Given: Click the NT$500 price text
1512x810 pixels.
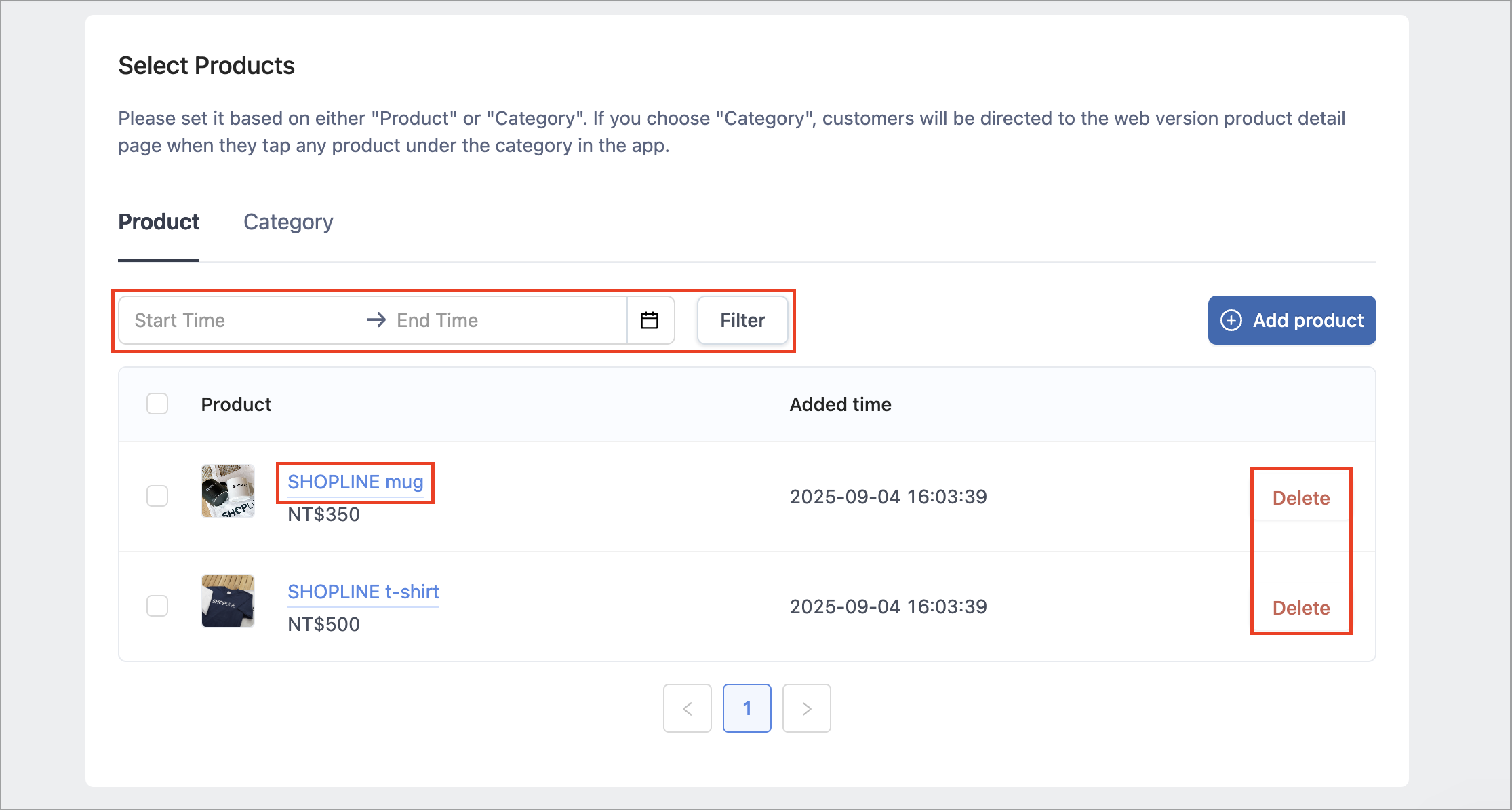Looking at the screenshot, I should 323,624.
